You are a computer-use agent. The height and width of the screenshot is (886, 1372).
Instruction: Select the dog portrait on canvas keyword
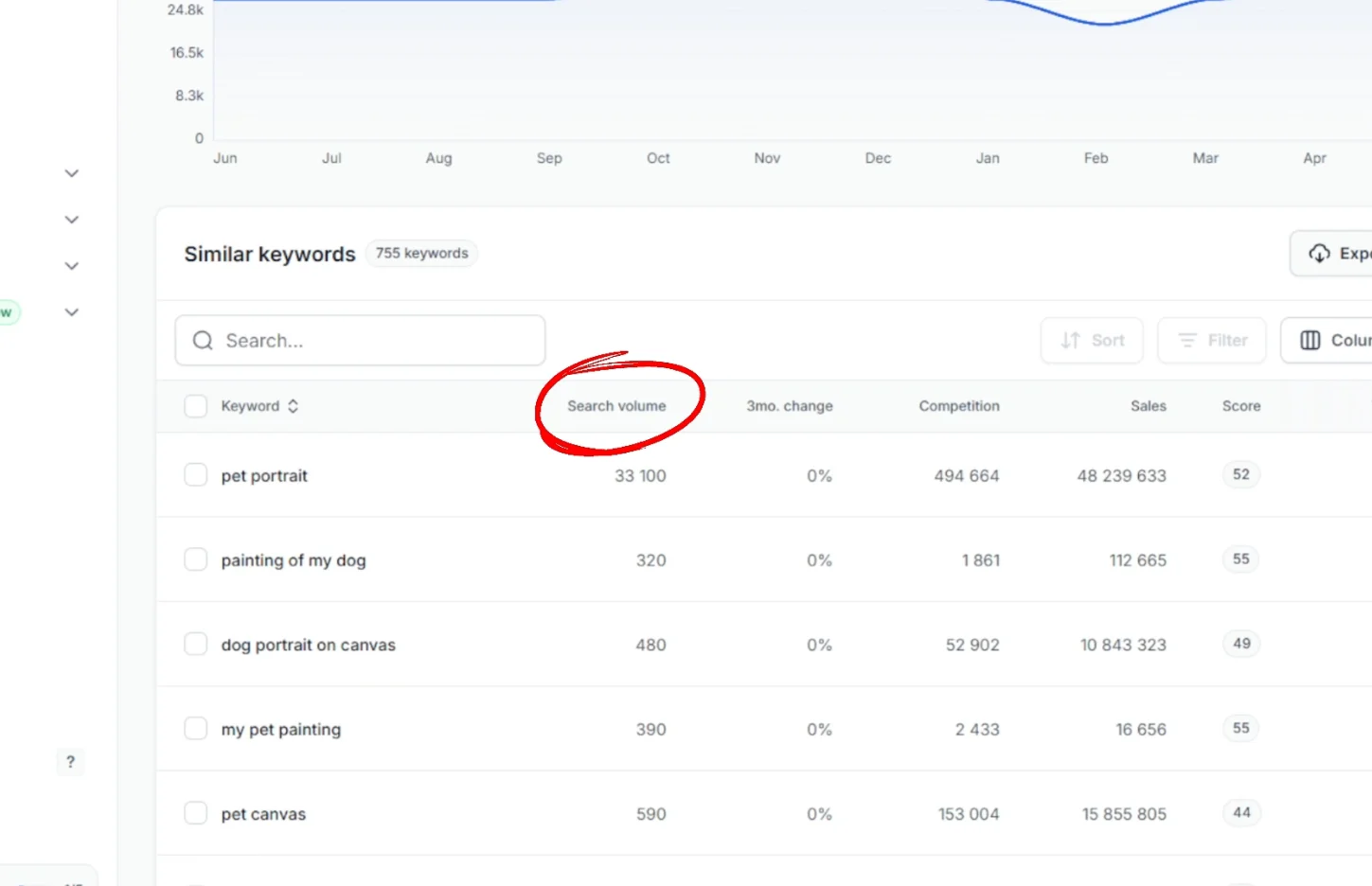[x=309, y=645]
